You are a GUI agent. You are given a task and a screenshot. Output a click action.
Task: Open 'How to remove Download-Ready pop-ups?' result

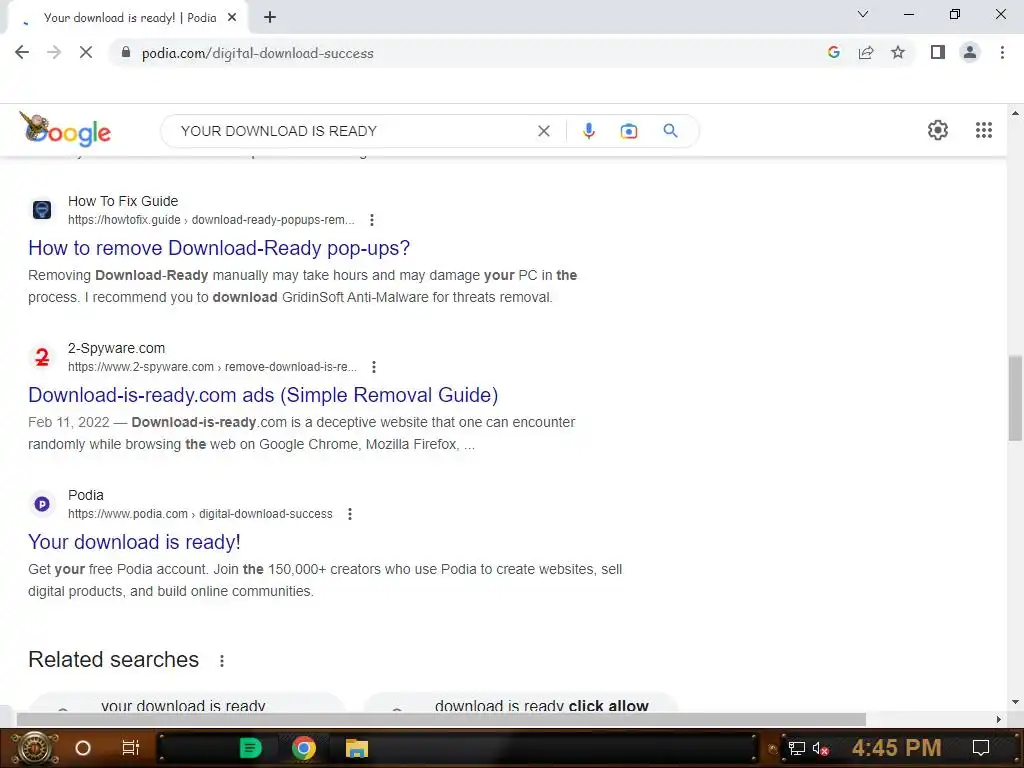(219, 248)
